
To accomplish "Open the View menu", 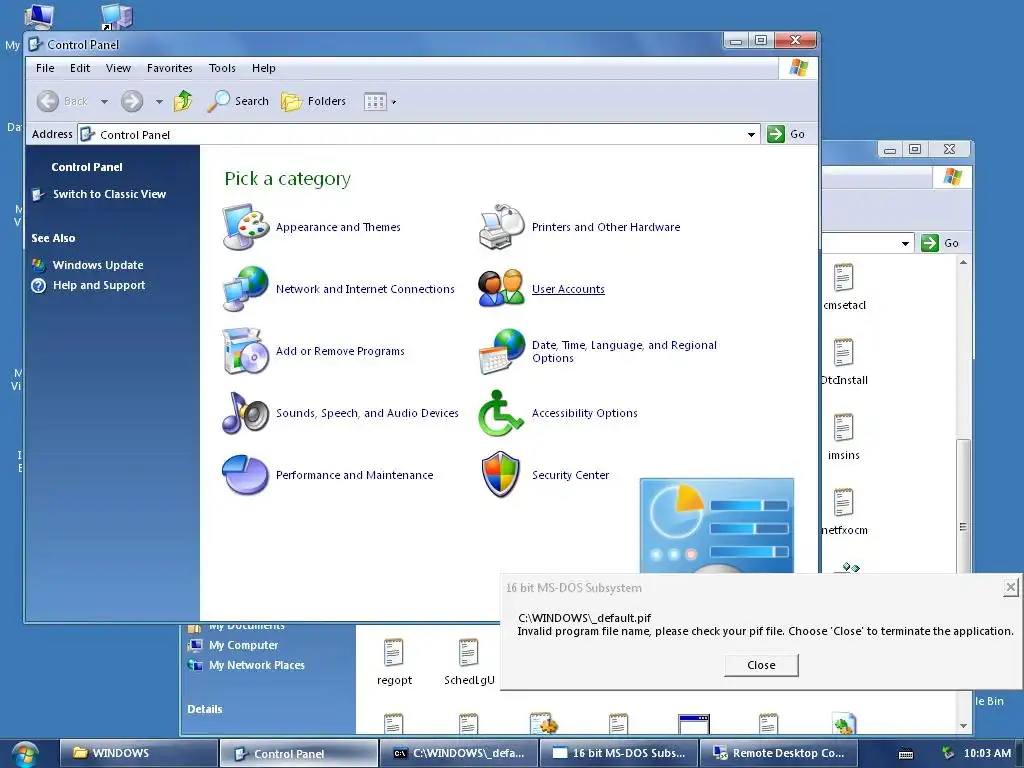I will pos(118,68).
